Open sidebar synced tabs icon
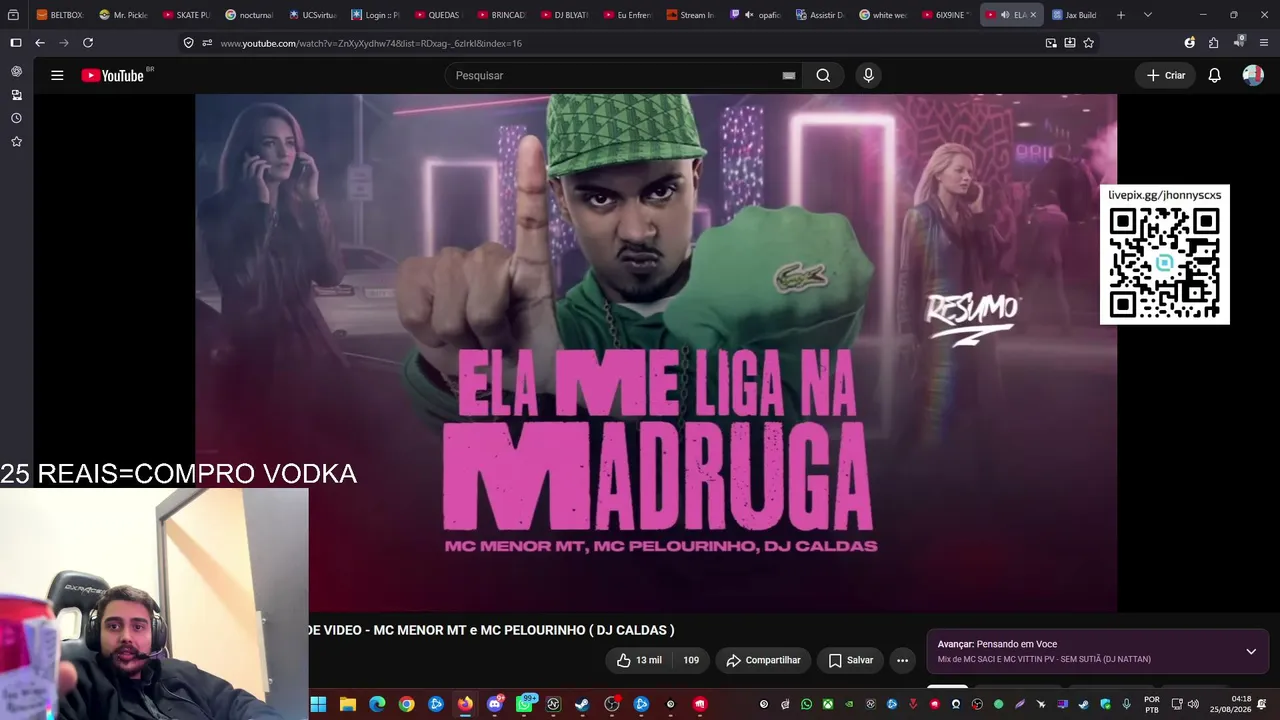This screenshot has height=720, width=1280. tap(16, 95)
